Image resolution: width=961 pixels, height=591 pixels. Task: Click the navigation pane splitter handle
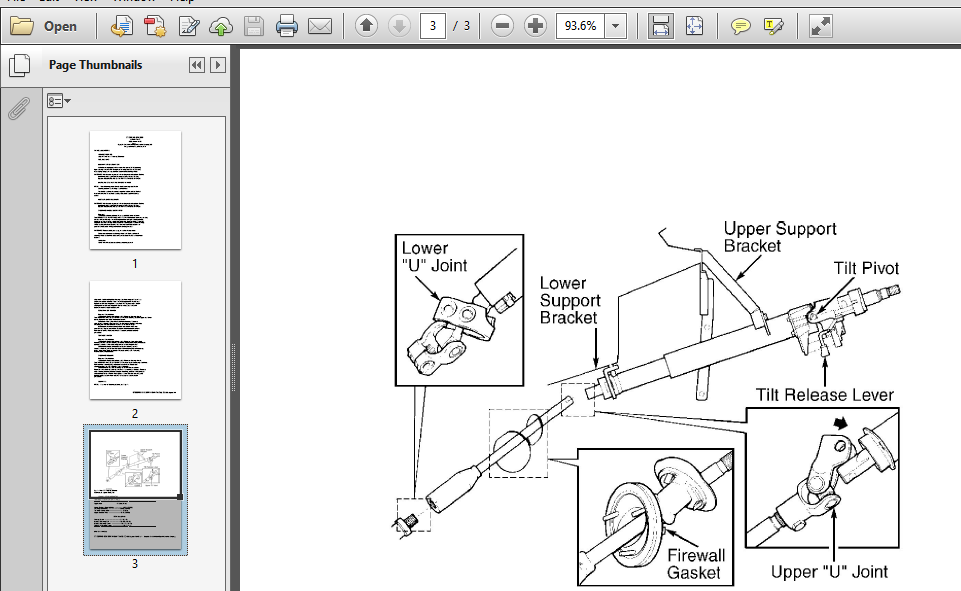pyautogui.click(x=234, y=368)
